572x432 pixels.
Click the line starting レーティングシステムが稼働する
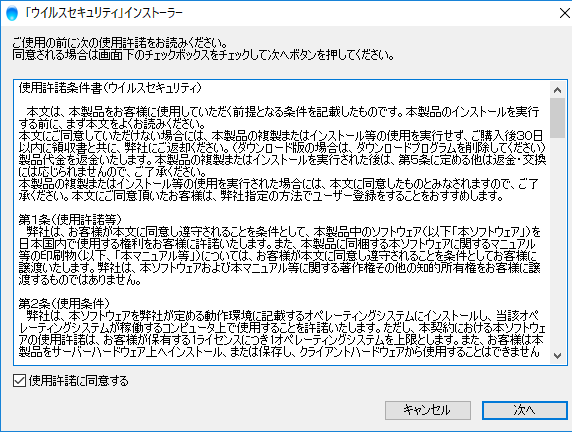click(282, 327)
